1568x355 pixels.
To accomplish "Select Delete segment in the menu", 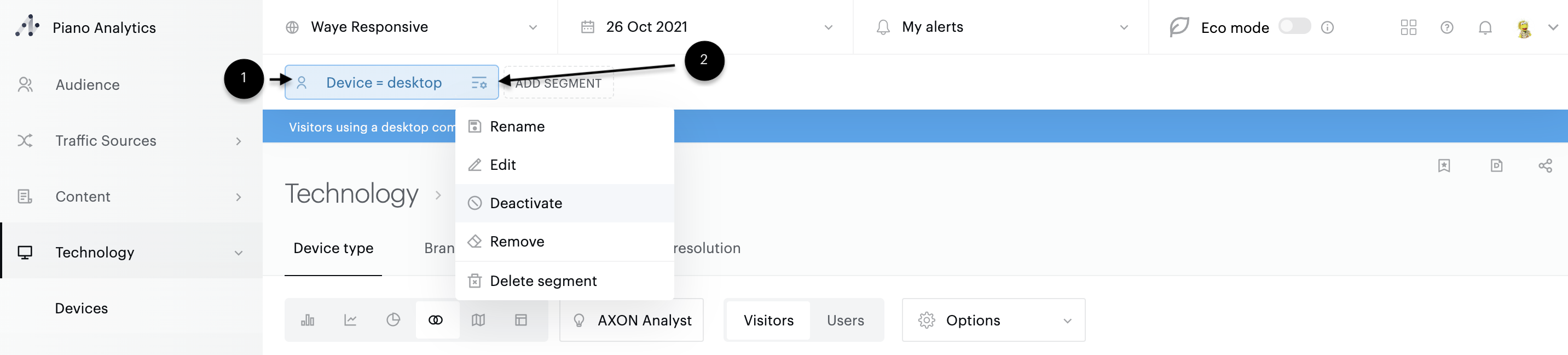I will tap(543, 282).
